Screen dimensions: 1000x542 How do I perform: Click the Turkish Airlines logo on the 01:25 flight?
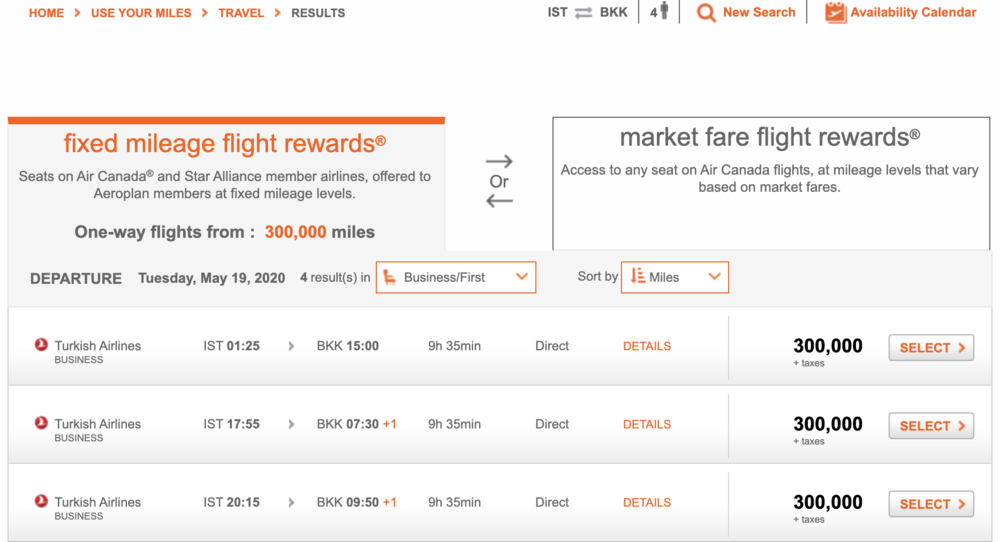click(x=41, y=345)
